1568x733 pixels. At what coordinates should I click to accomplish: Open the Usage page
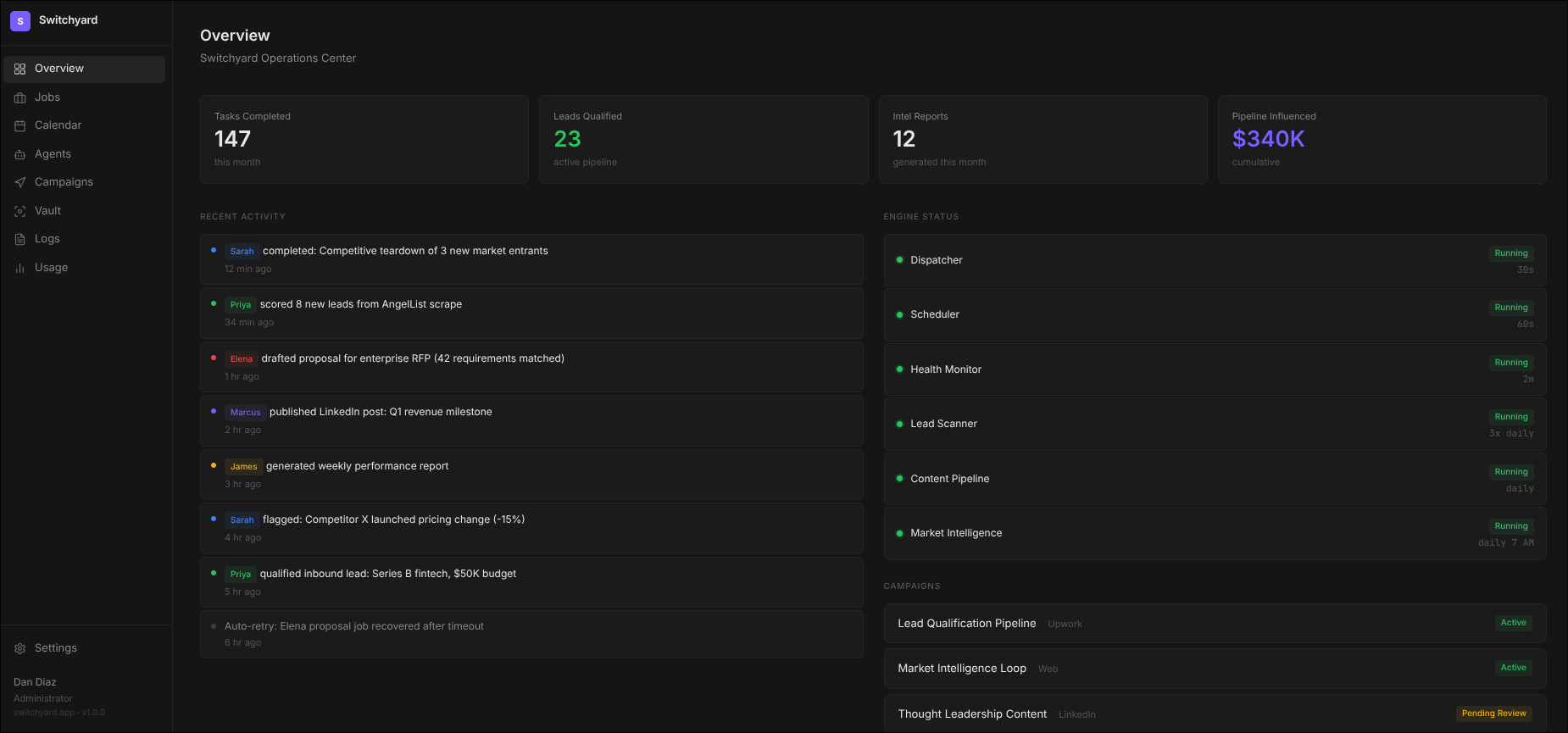tap(84, 268)
